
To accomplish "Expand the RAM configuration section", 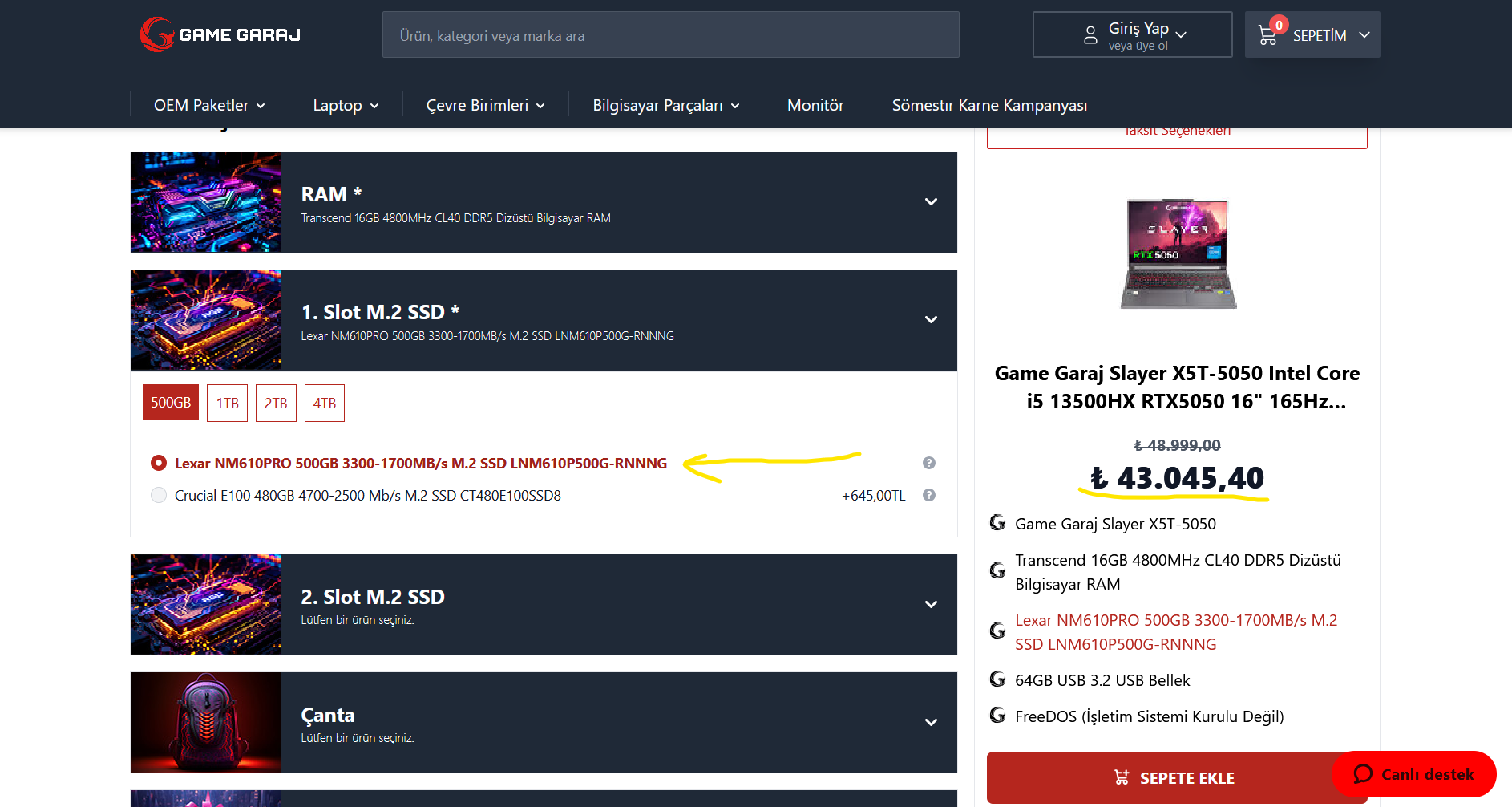I will pos(931,201).
